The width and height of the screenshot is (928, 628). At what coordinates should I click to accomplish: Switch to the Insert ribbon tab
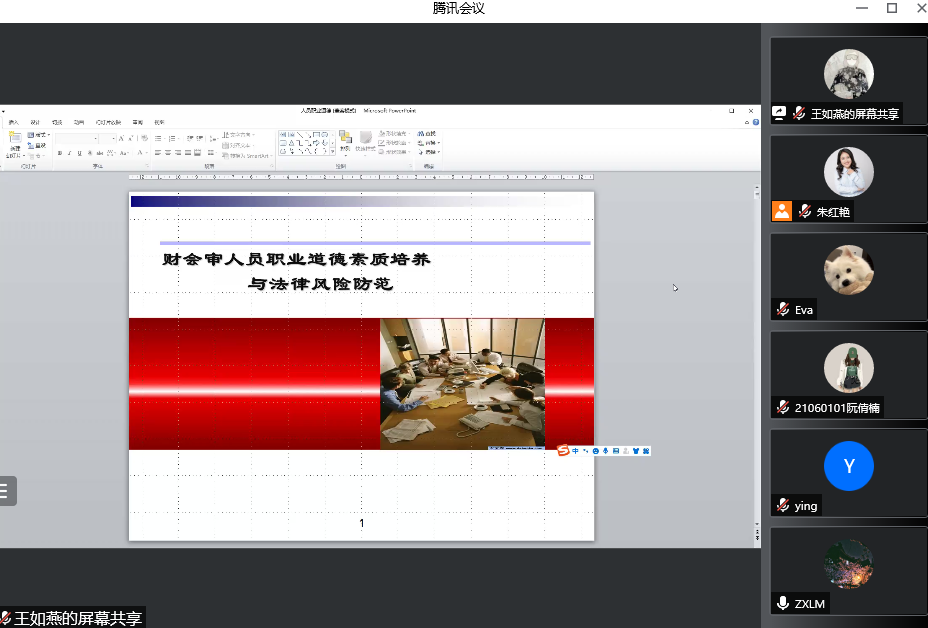(14, 122)
